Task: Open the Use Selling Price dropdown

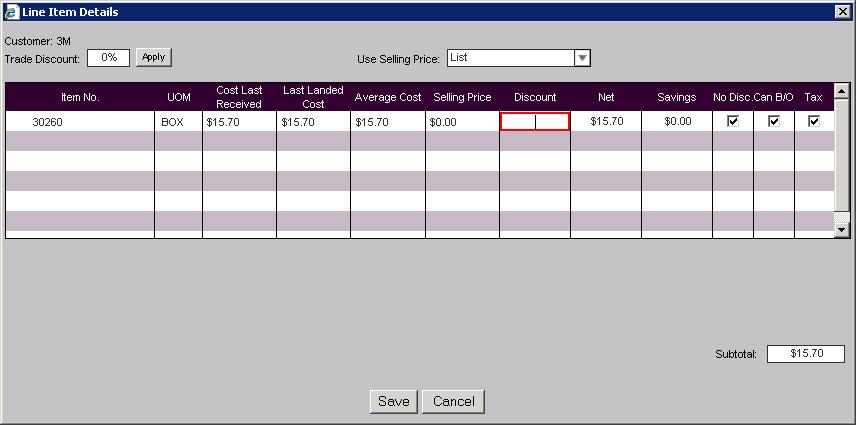Action: point(582,58)
